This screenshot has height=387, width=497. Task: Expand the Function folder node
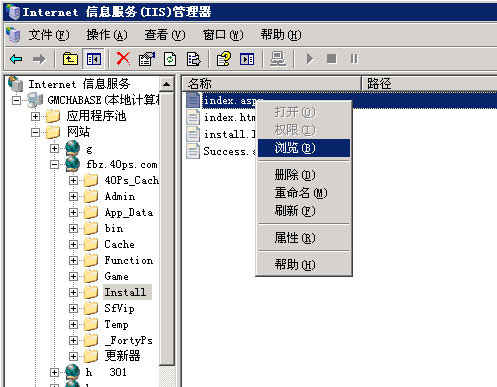click(x=73, y=260)
